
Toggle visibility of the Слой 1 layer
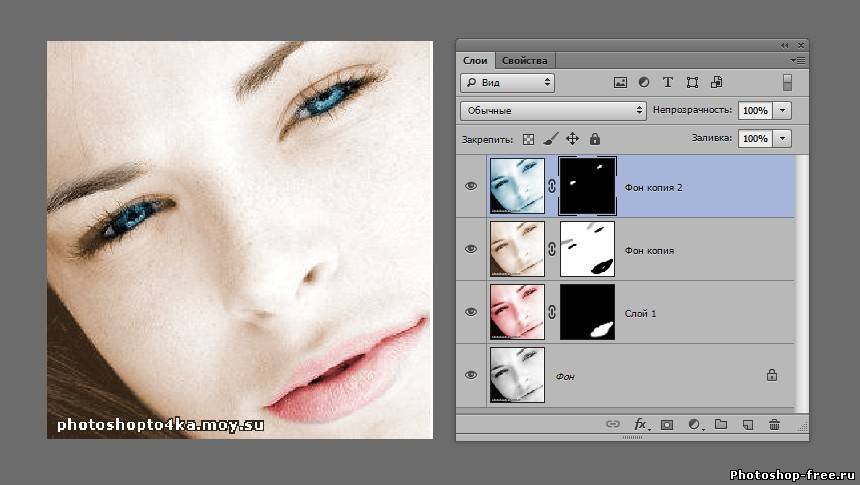click(471, 312)
